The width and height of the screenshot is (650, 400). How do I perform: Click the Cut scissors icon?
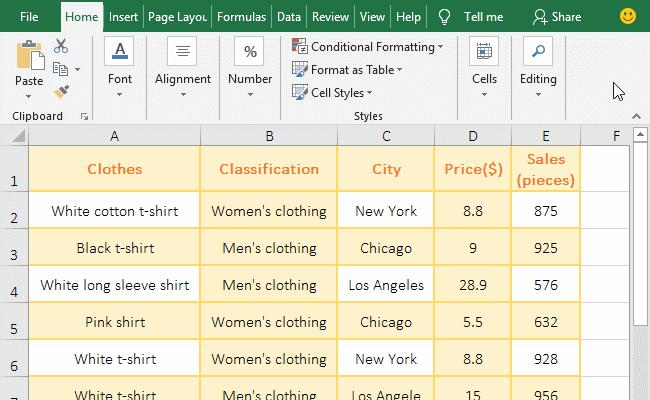(x=61, y=46)
